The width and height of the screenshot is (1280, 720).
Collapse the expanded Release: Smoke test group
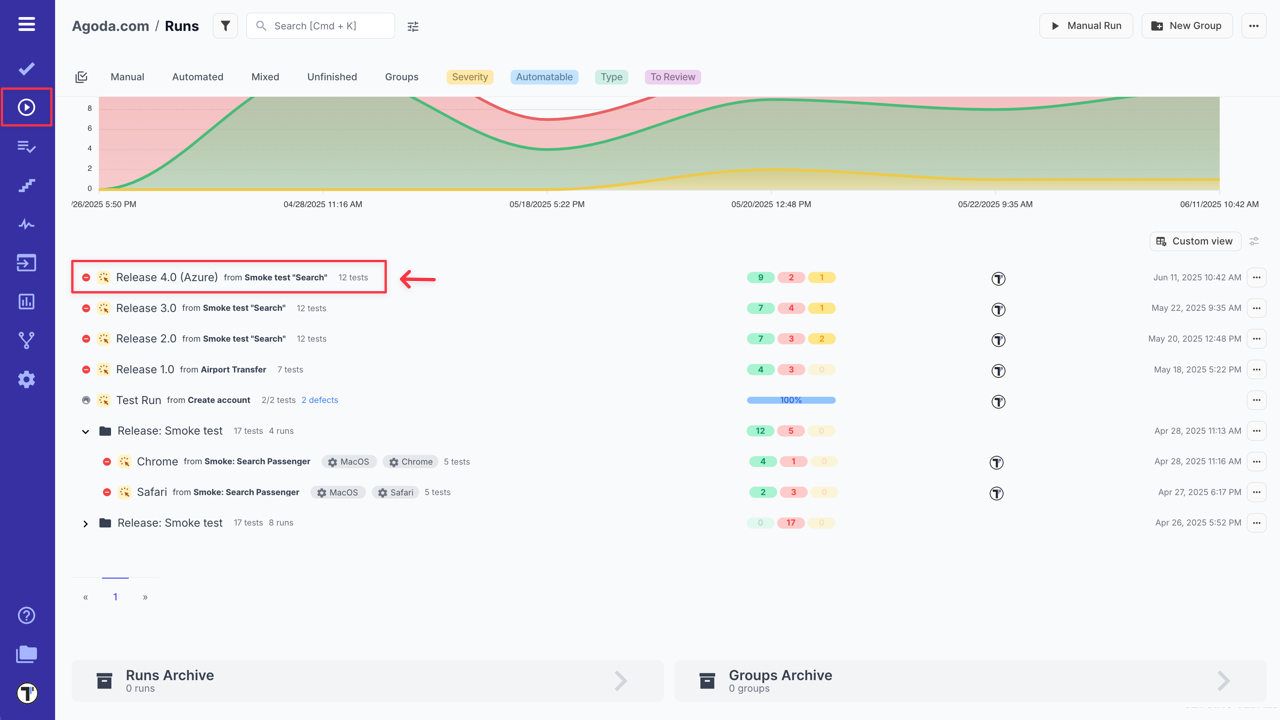tap(85, 431)
